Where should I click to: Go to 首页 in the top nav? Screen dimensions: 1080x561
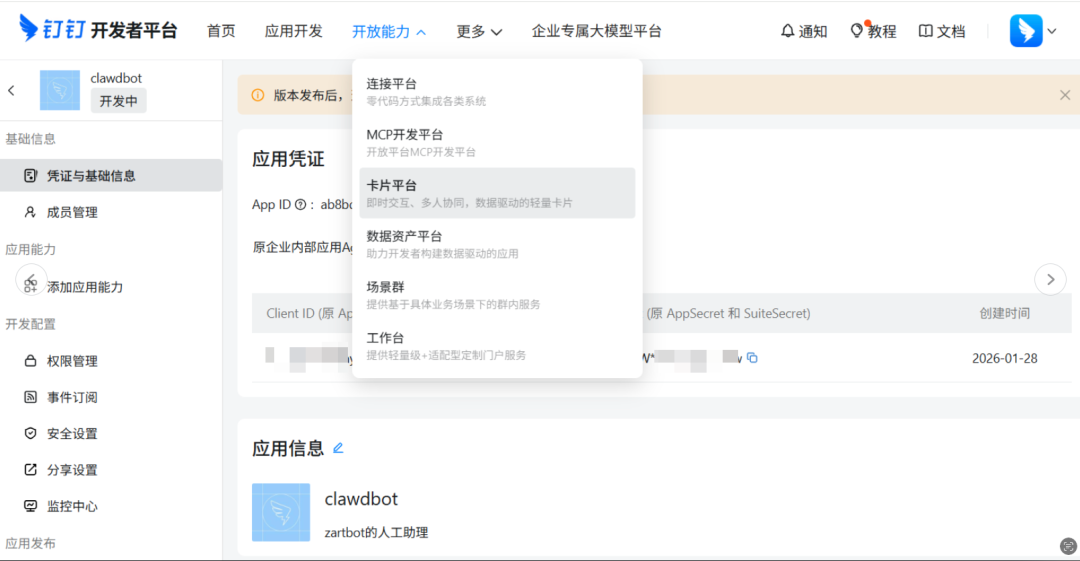(x=221, y=31)
